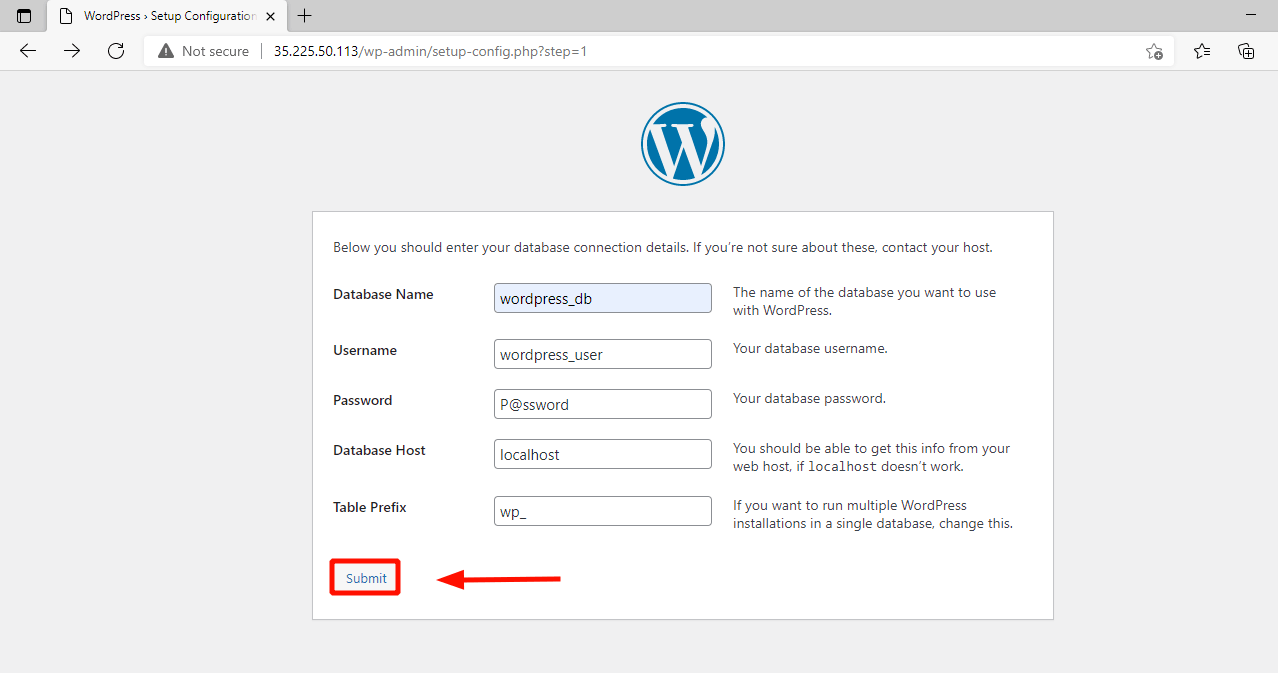Viewport: 1278px width, 673px height.
Task: Submit the database connection details
Action: 366,578
